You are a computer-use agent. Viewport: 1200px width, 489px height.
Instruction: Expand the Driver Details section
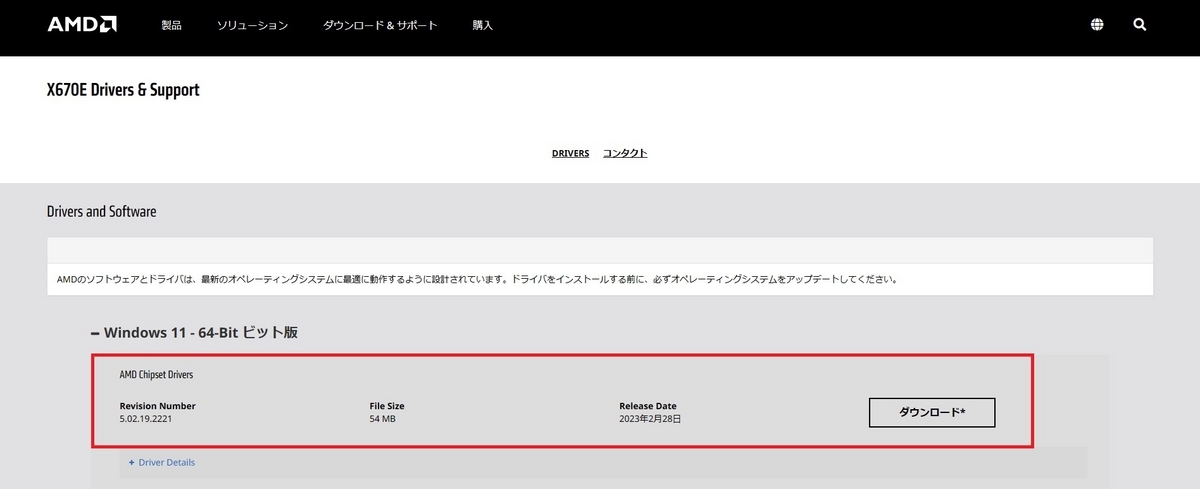pos(162,462)
